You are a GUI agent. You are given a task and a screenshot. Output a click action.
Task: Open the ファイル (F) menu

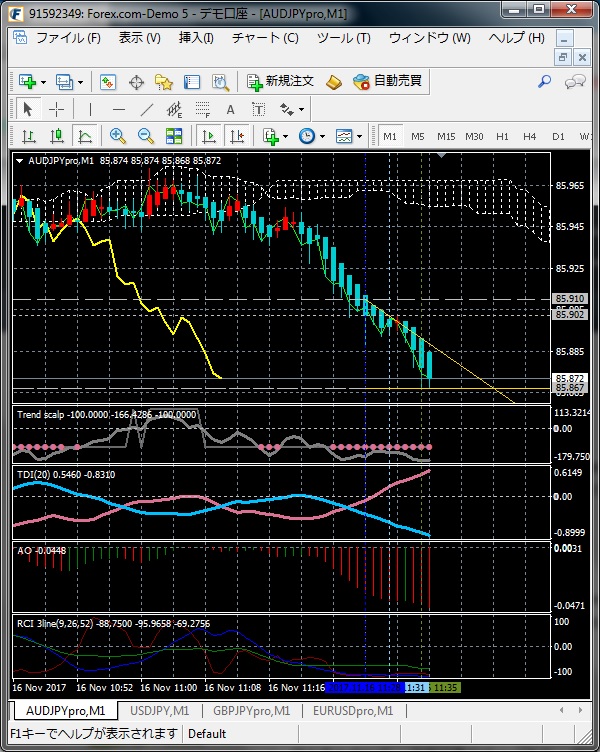click(69, 38)
